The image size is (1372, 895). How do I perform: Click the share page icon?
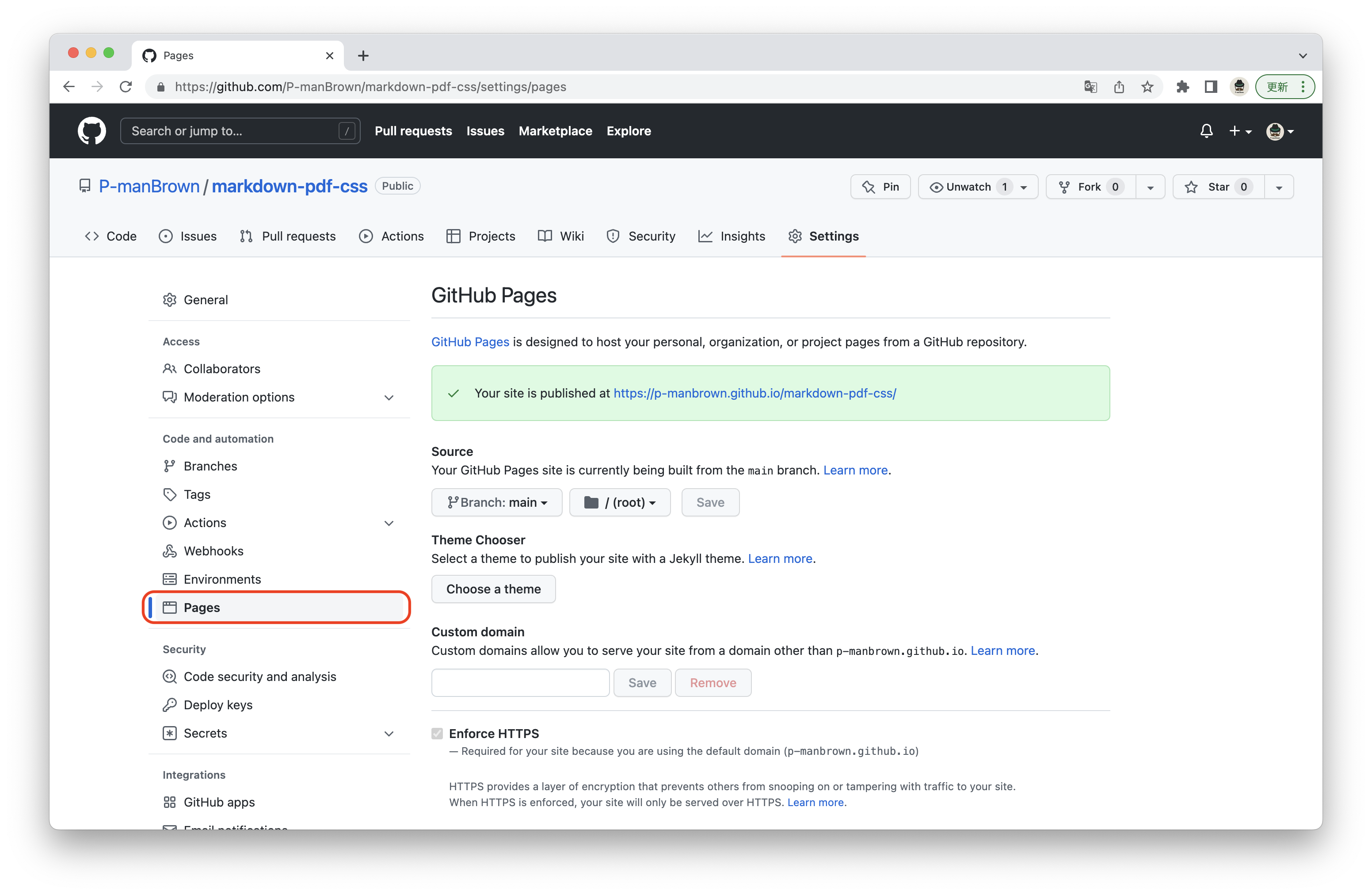[x=1119, y=87]
